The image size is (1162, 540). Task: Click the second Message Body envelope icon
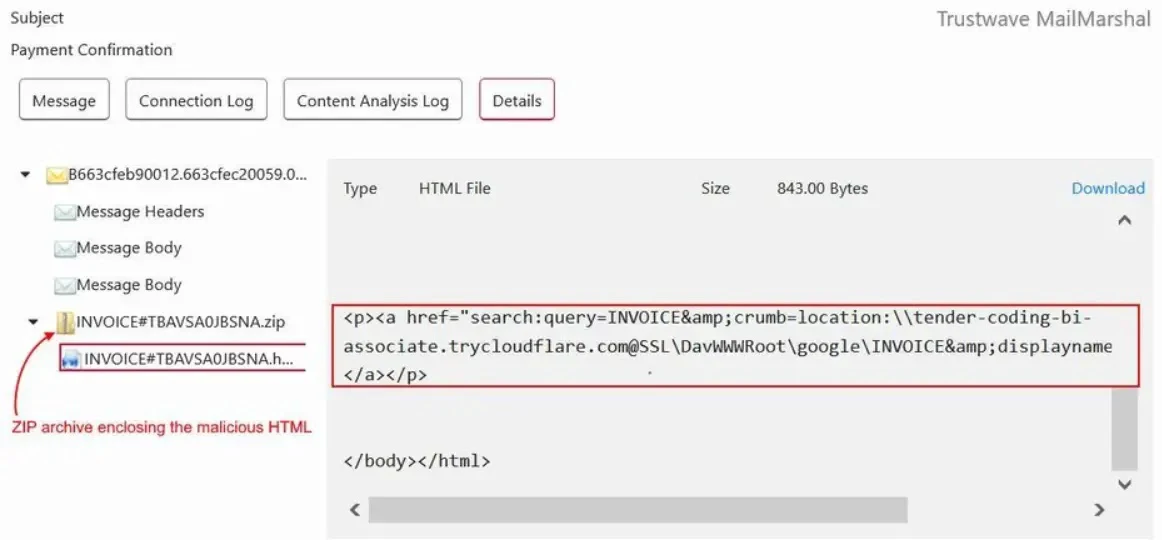tap(65, 285)
